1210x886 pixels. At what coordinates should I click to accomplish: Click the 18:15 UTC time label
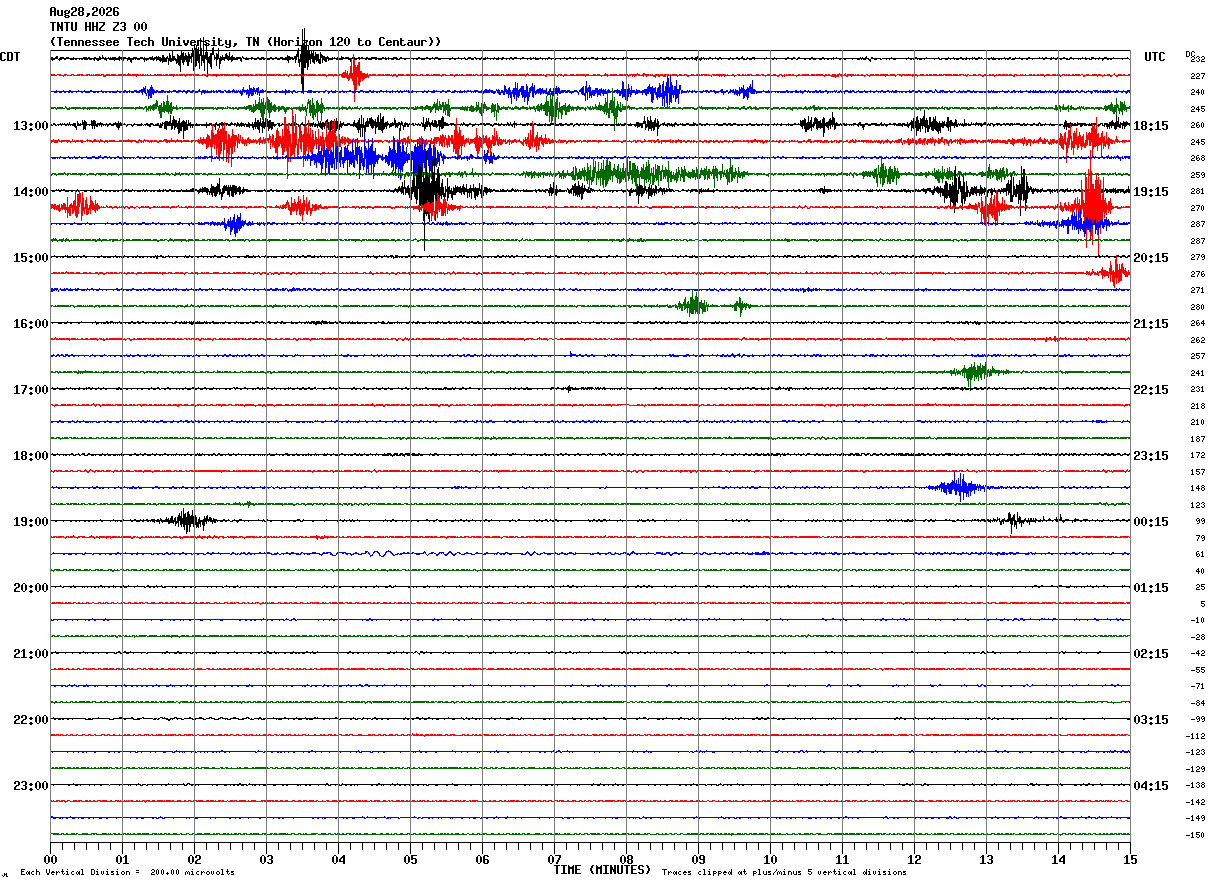[x=1151, y=126]
